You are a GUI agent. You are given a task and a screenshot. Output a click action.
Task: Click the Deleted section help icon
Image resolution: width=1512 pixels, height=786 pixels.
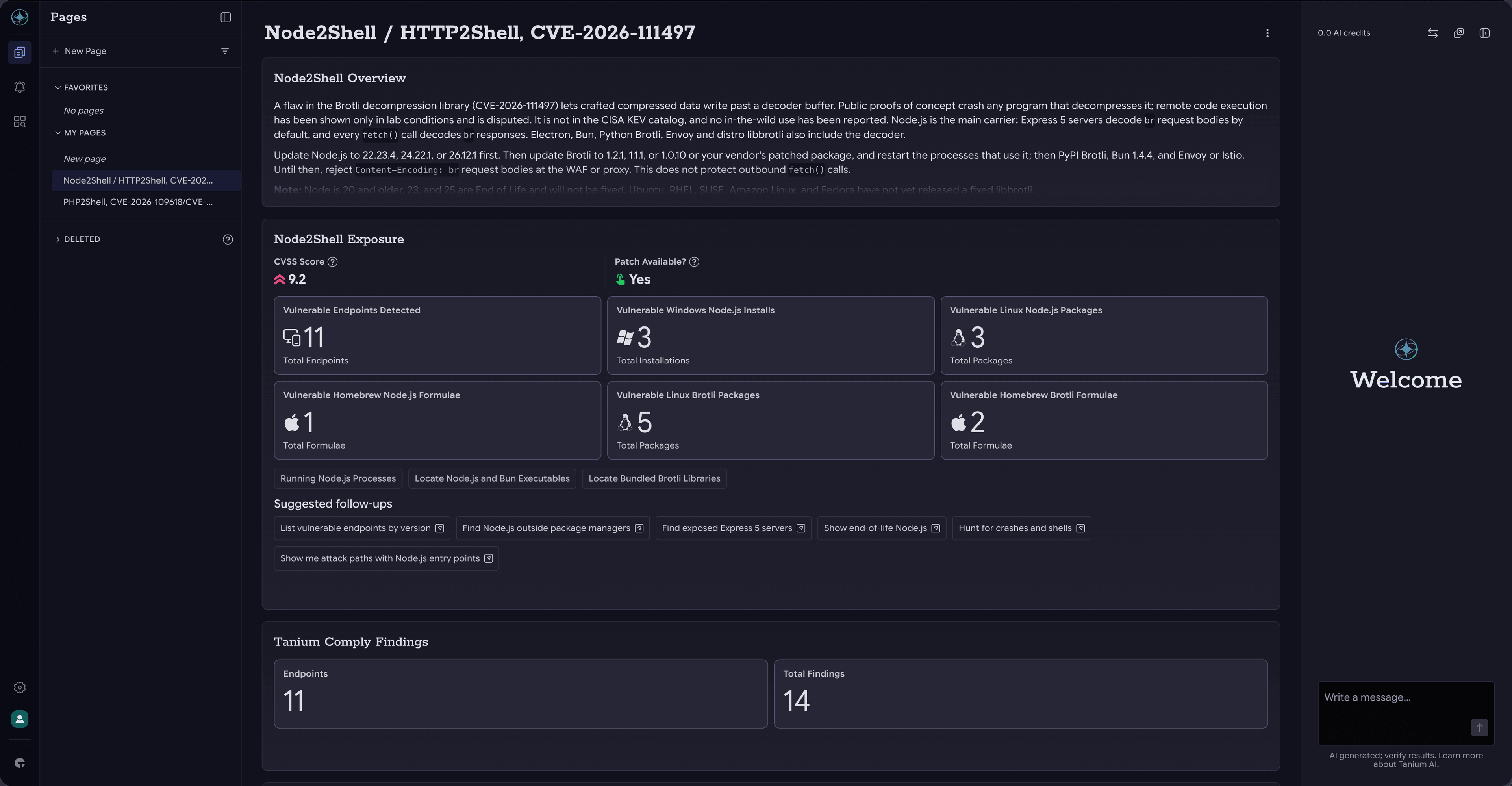pyautogui.click(x=228, y=239)
